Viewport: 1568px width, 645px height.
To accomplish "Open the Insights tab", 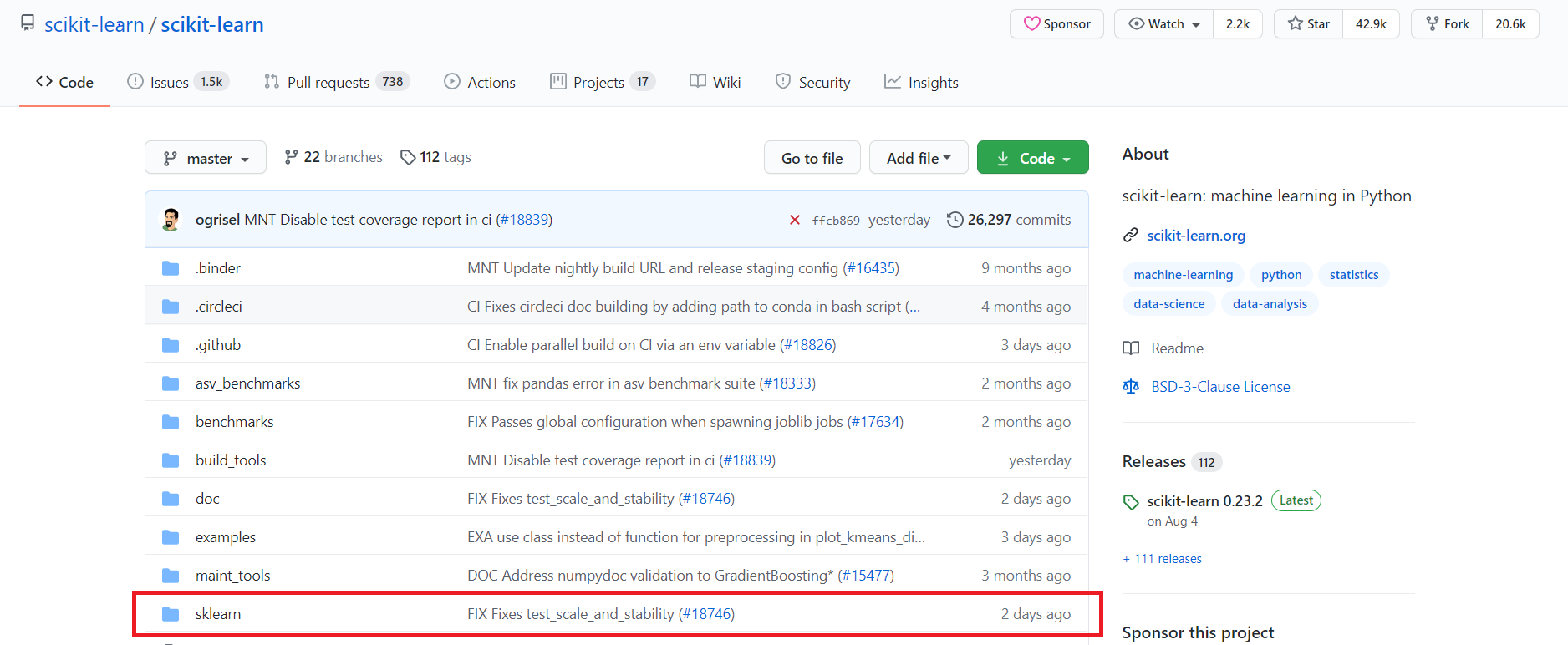I will pos(921,82).
